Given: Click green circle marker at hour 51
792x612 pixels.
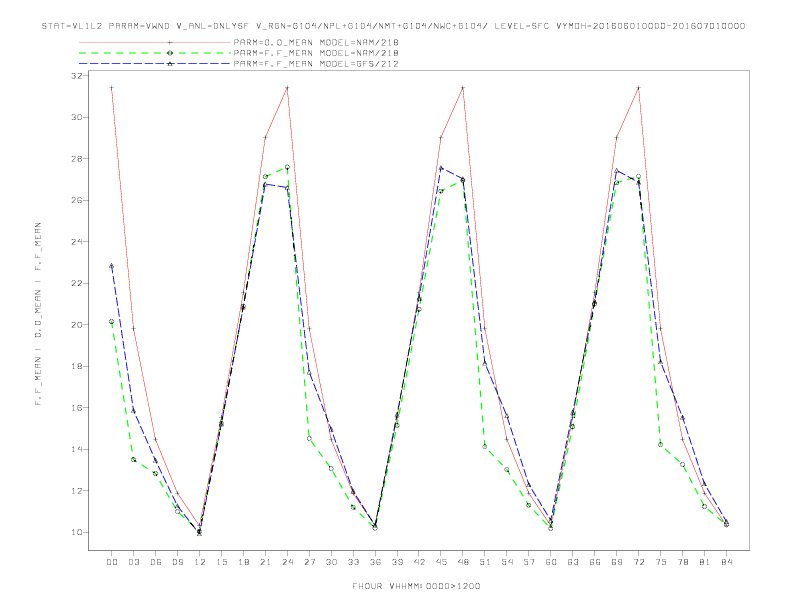Looking at the screenshot, I should click(485, 446).
